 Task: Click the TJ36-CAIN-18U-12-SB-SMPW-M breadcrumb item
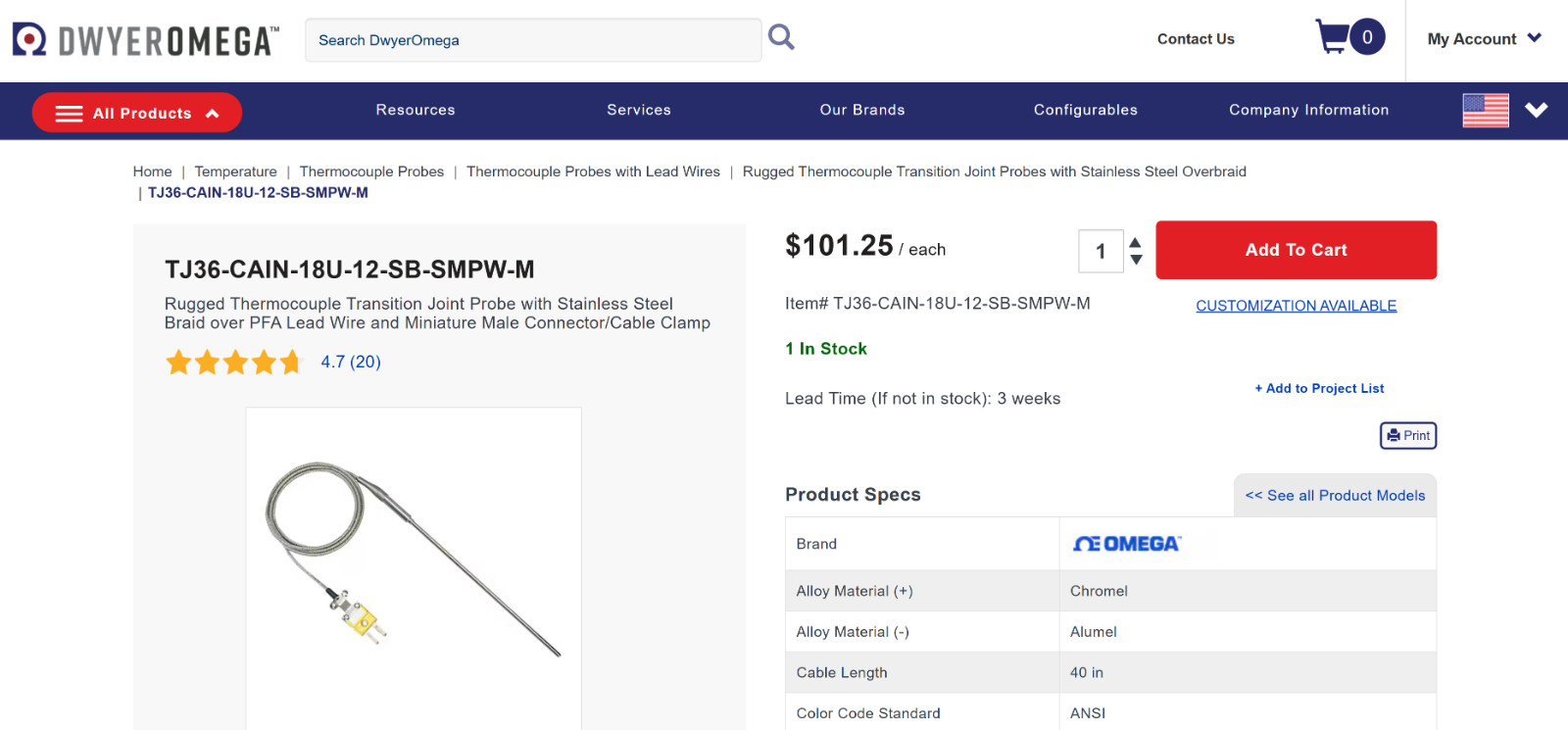tap(258, 193)
